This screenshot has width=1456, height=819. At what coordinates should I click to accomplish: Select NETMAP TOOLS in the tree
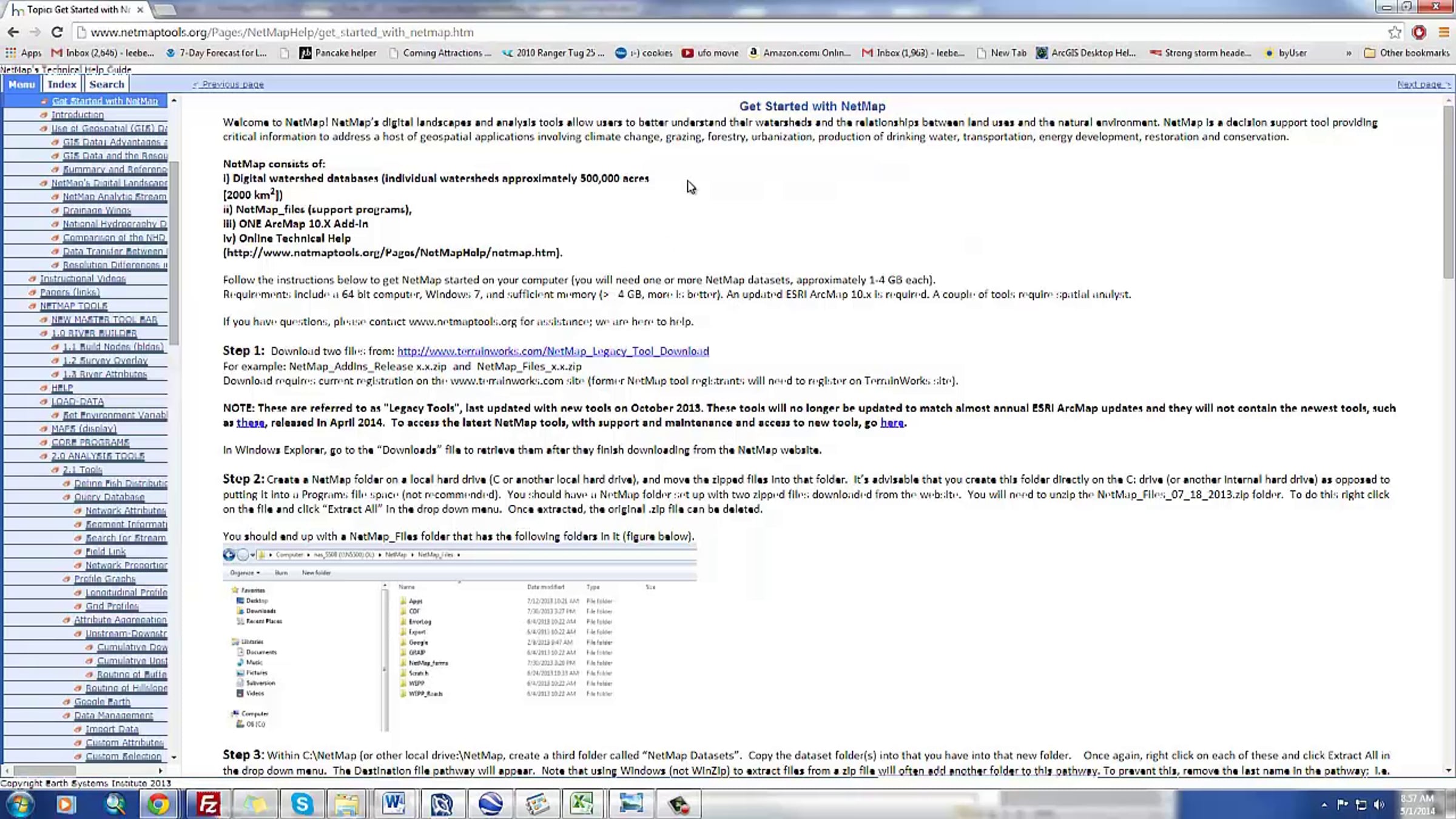coord(73,306)
